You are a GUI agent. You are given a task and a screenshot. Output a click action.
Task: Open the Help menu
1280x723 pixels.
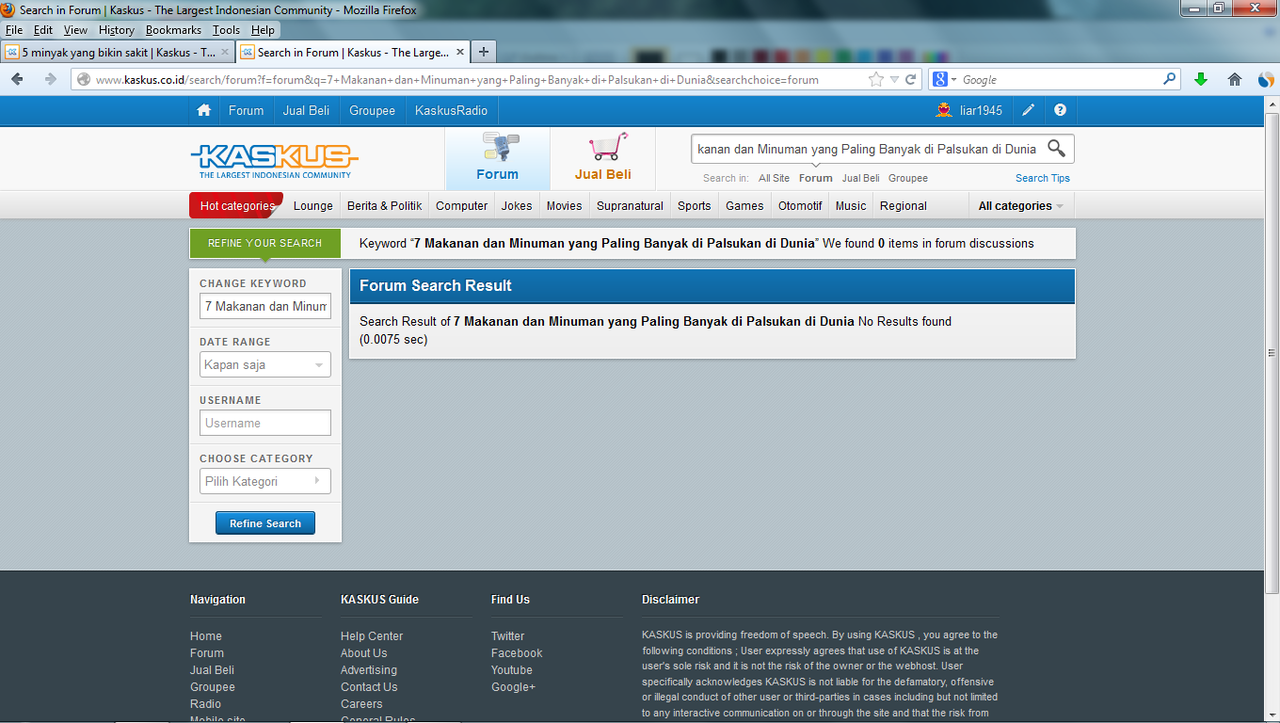tap(263, 30)
